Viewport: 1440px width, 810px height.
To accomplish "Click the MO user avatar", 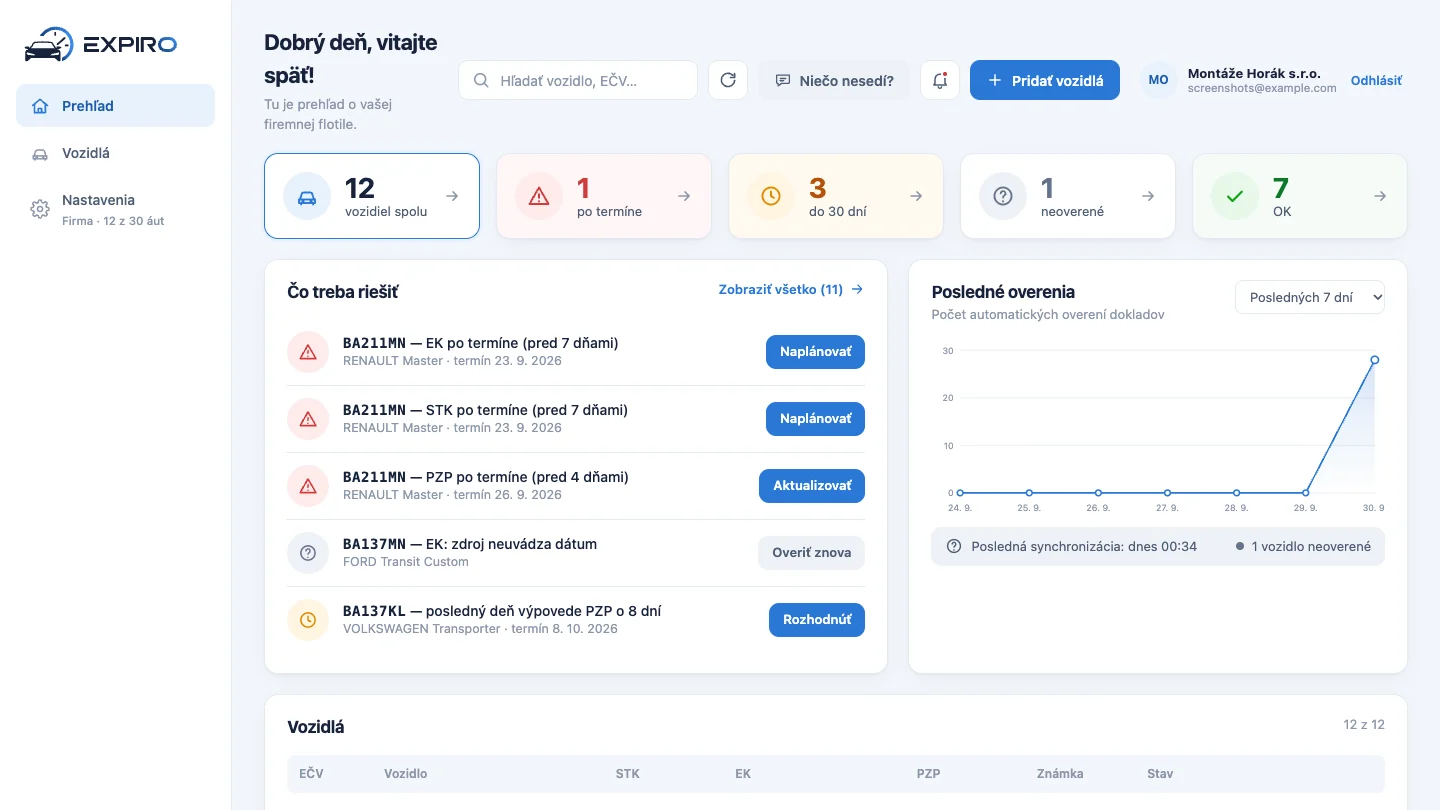I will tap(1158, 80).
